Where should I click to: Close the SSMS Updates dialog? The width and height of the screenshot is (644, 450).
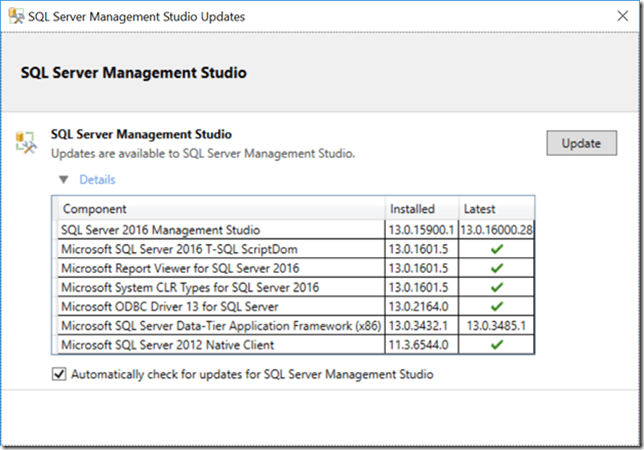tap(623, 16)
